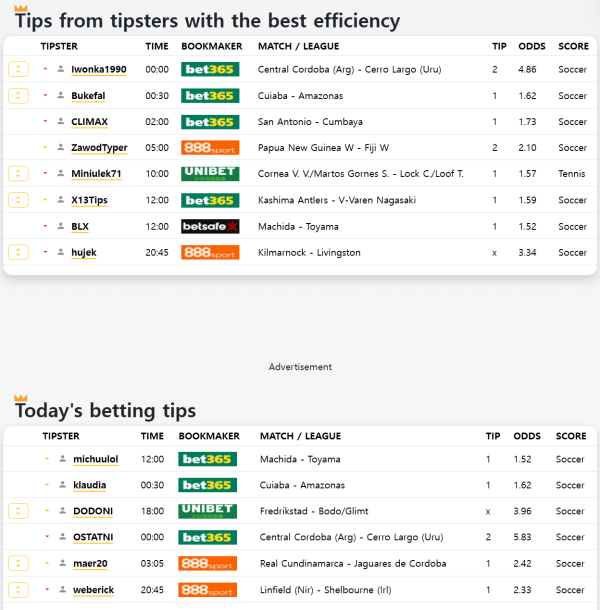Open OSTATNI tipster profile
The height and width of the screenshot is (610, 600).
[x=92, y=537]
